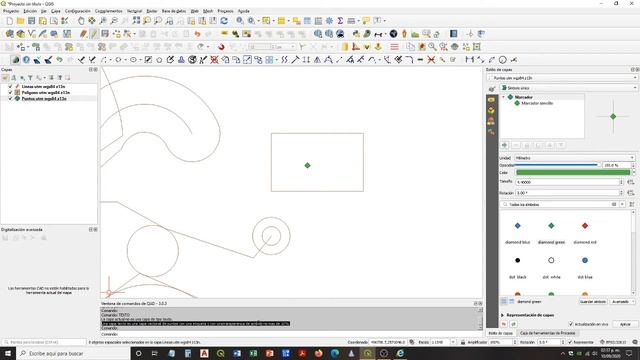Click the statistics Sigma icon
Image resolution: width=640 pixels, height=360 pixels.
pyautogui.click(x=340, y=21)
